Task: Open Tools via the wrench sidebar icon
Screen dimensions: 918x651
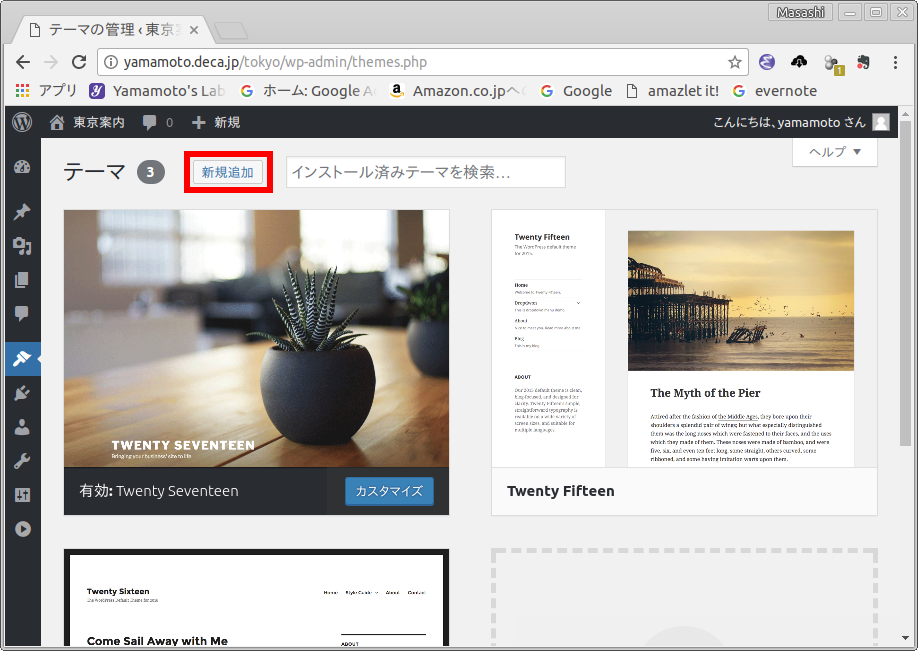Action: point(21,461)
